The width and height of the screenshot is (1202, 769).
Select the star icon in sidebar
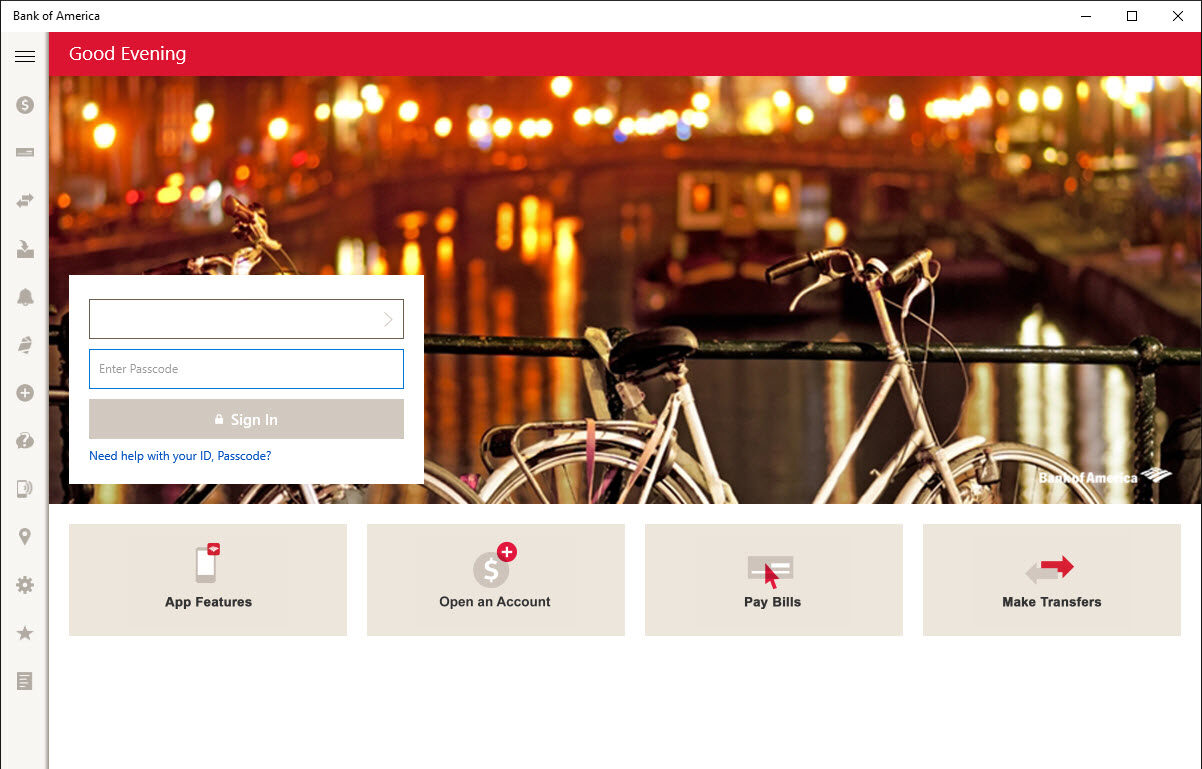[x=25, y=633]
